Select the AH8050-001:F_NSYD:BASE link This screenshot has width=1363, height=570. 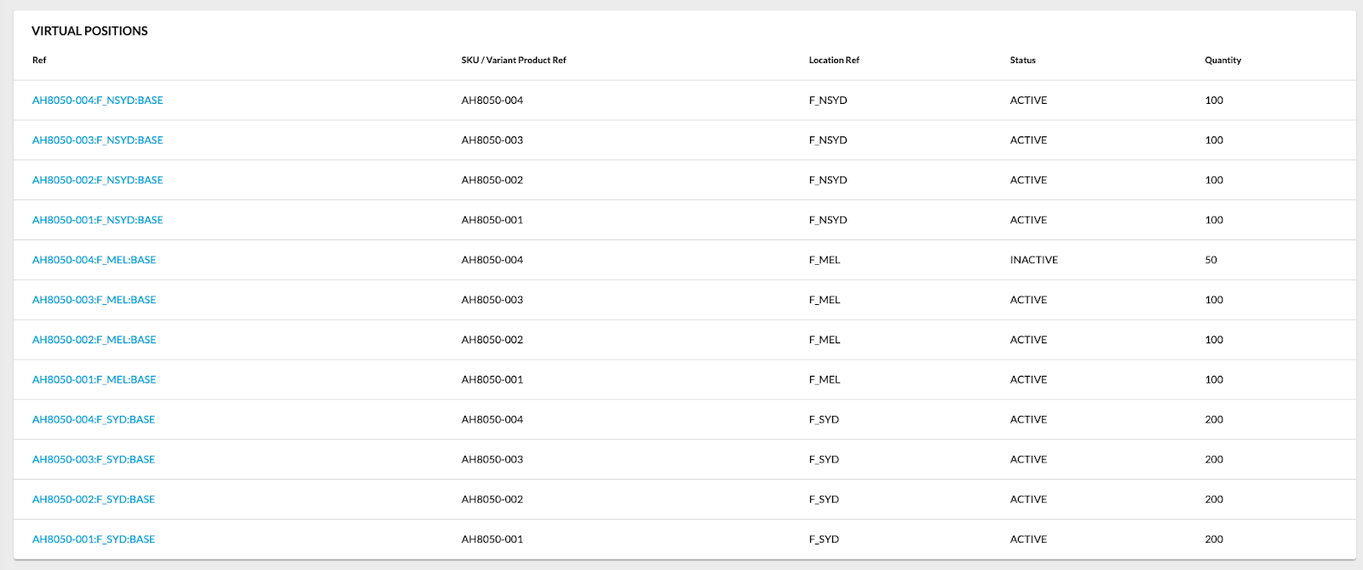[97, 220]
